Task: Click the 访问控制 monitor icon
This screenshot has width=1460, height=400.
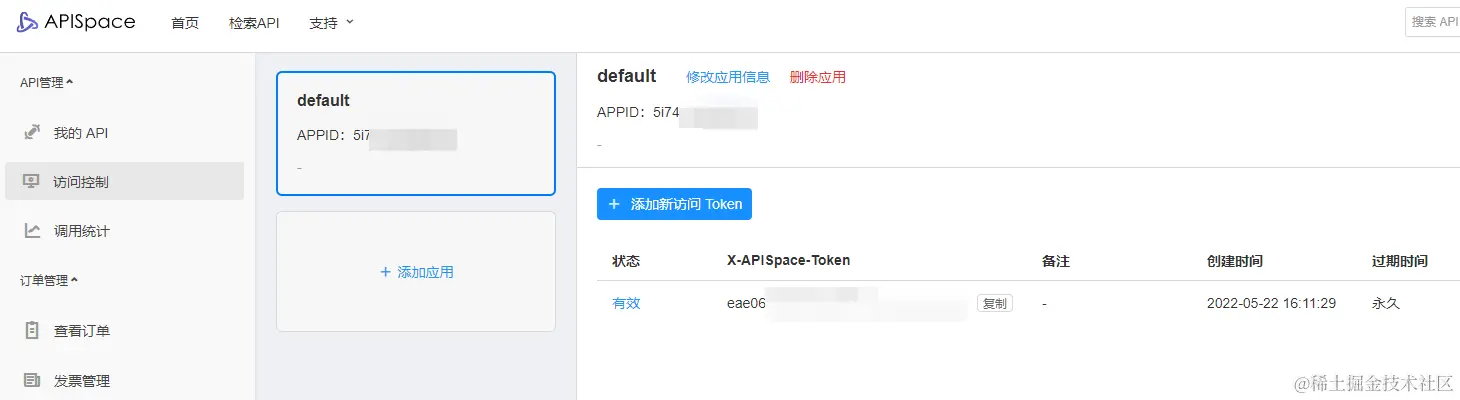Action: click(x=32, y=181)
